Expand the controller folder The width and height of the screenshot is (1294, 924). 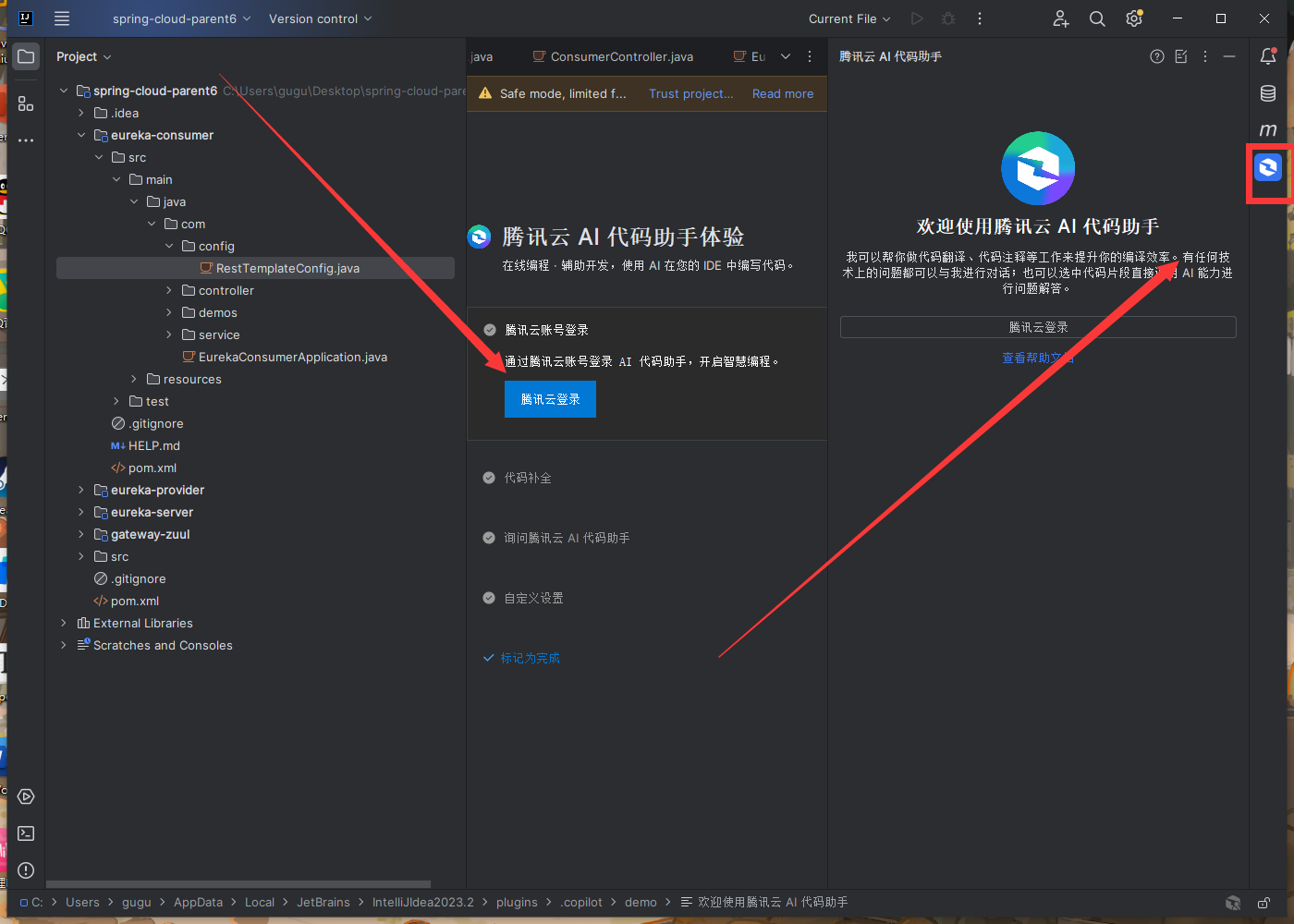click(169, 290)
